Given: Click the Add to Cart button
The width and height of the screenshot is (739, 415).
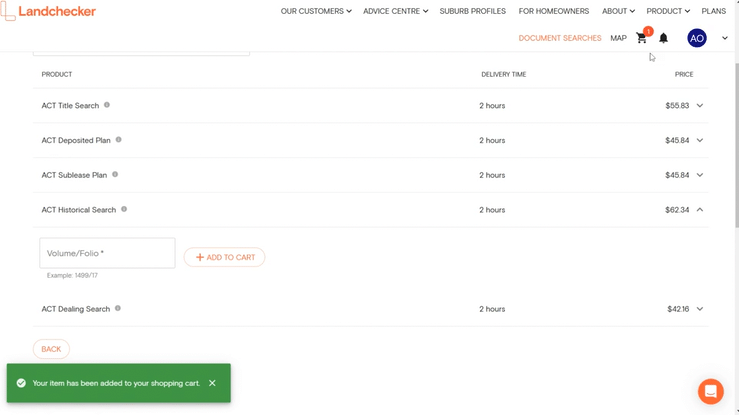Looking at the screenshot, I should pos(224,257).
